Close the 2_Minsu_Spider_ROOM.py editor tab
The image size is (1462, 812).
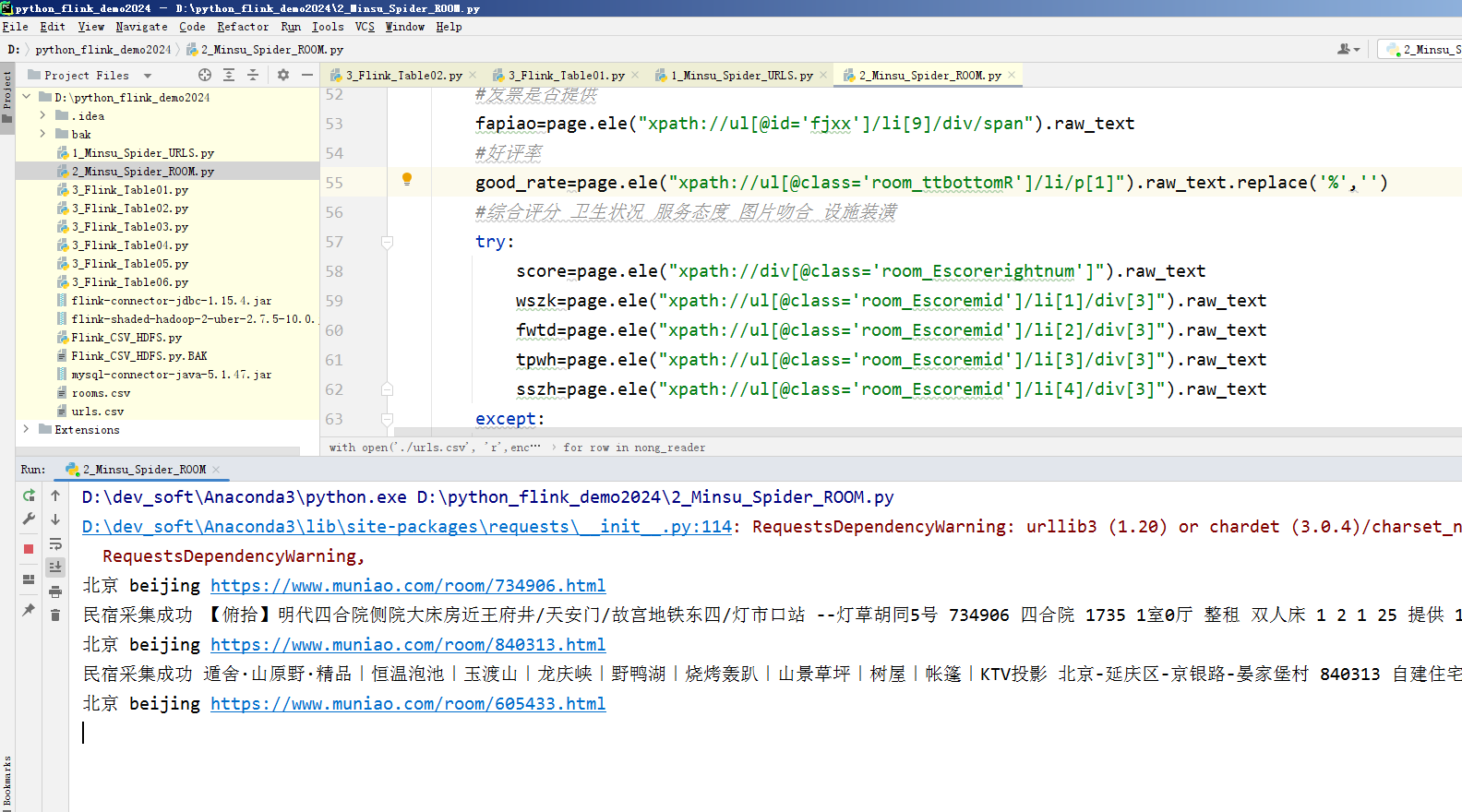(x=1012, y=76)
